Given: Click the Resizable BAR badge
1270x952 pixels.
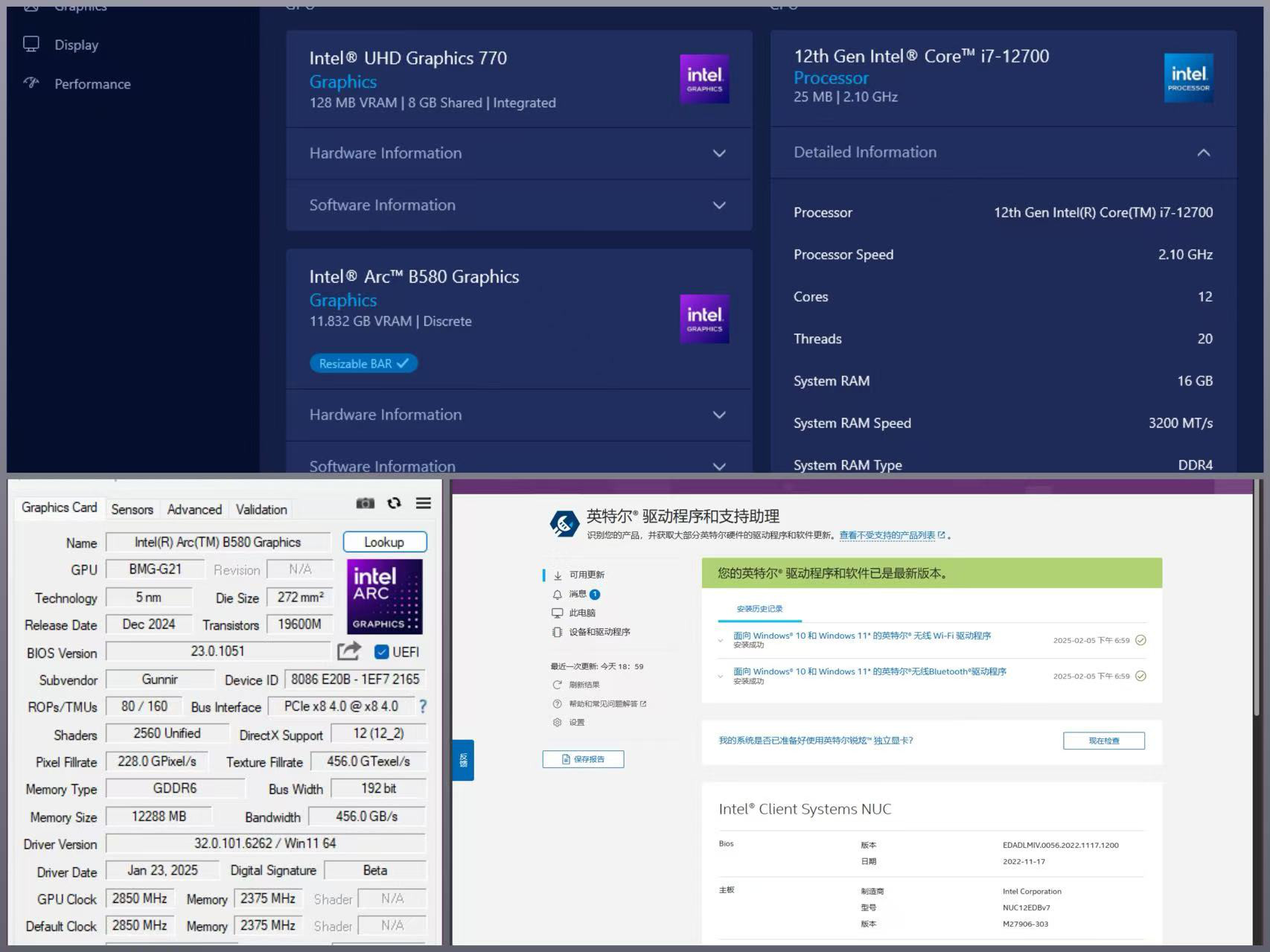Looking at the screenshot, I should [363, 363].
